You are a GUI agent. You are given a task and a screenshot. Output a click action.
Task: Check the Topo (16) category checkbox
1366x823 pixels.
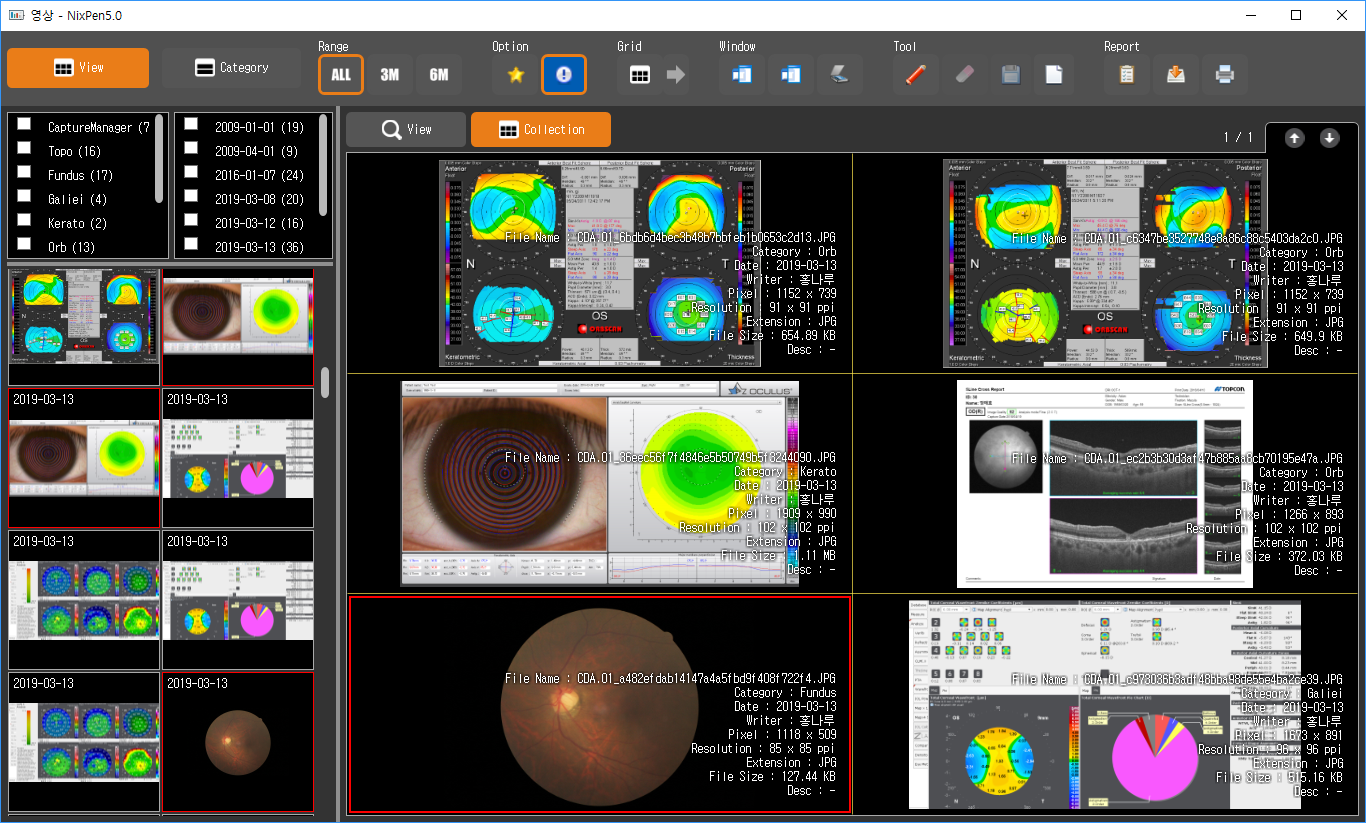coord(25,150)
